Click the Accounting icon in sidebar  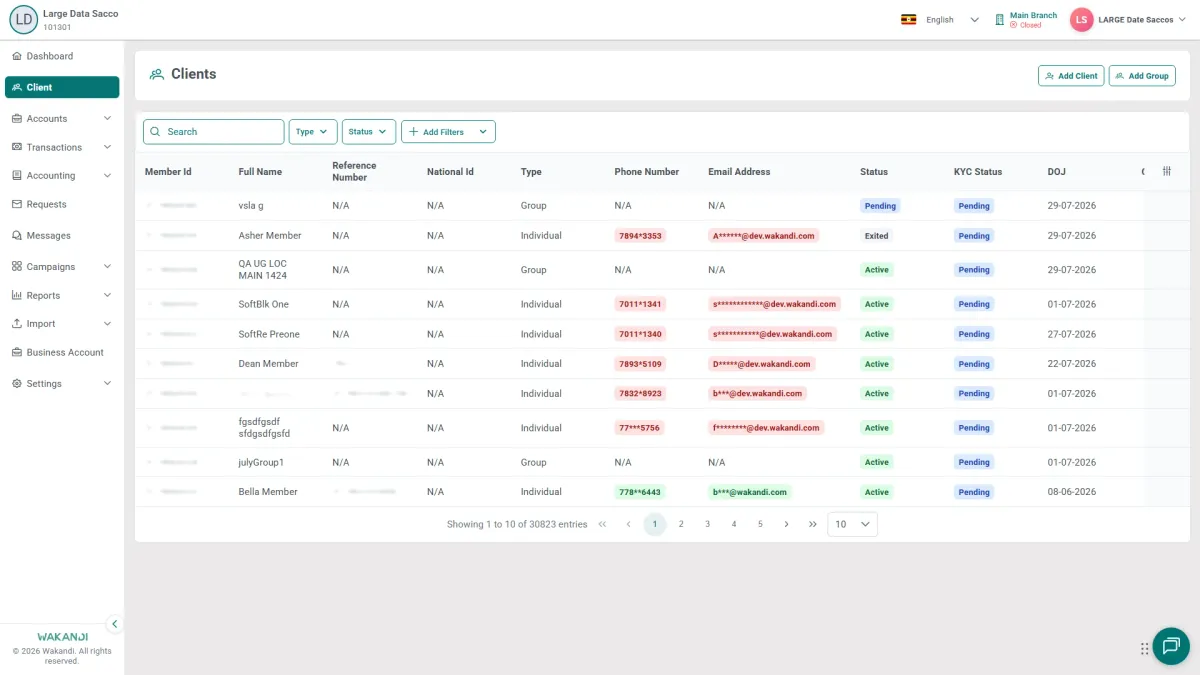click(17, 175)
